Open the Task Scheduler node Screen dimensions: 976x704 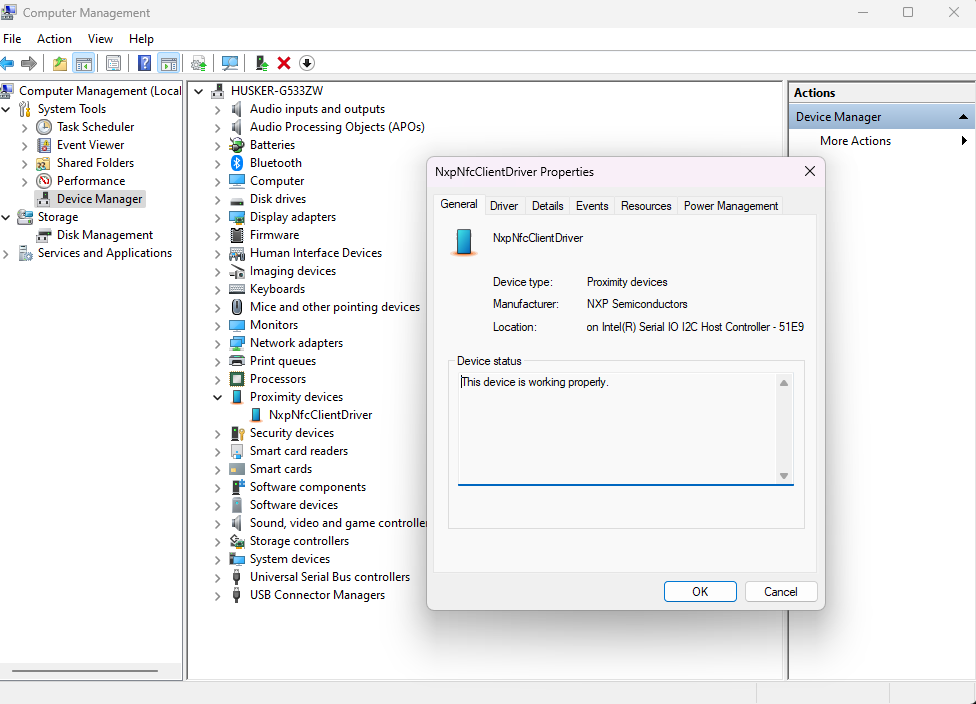tap(94, 126)
